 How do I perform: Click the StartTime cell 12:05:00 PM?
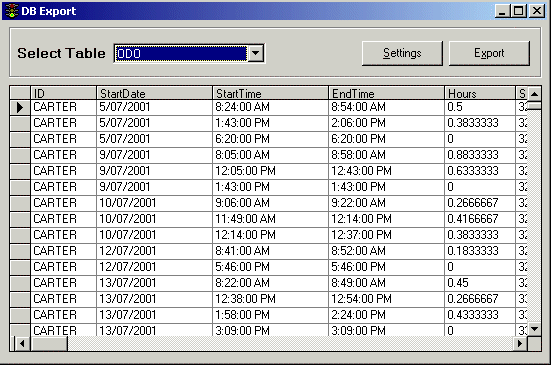point(270,171)
